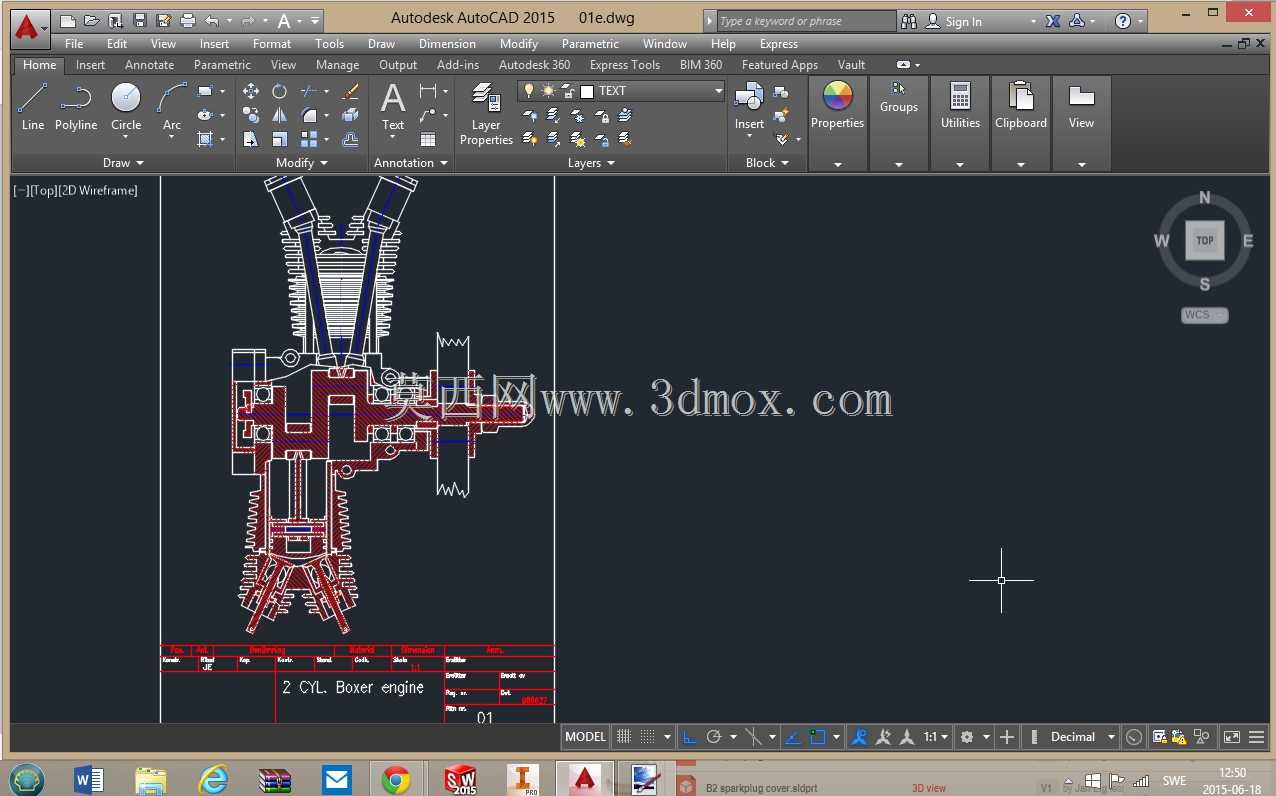
Task: Click the keyword search input field
Action: [806, 21]
